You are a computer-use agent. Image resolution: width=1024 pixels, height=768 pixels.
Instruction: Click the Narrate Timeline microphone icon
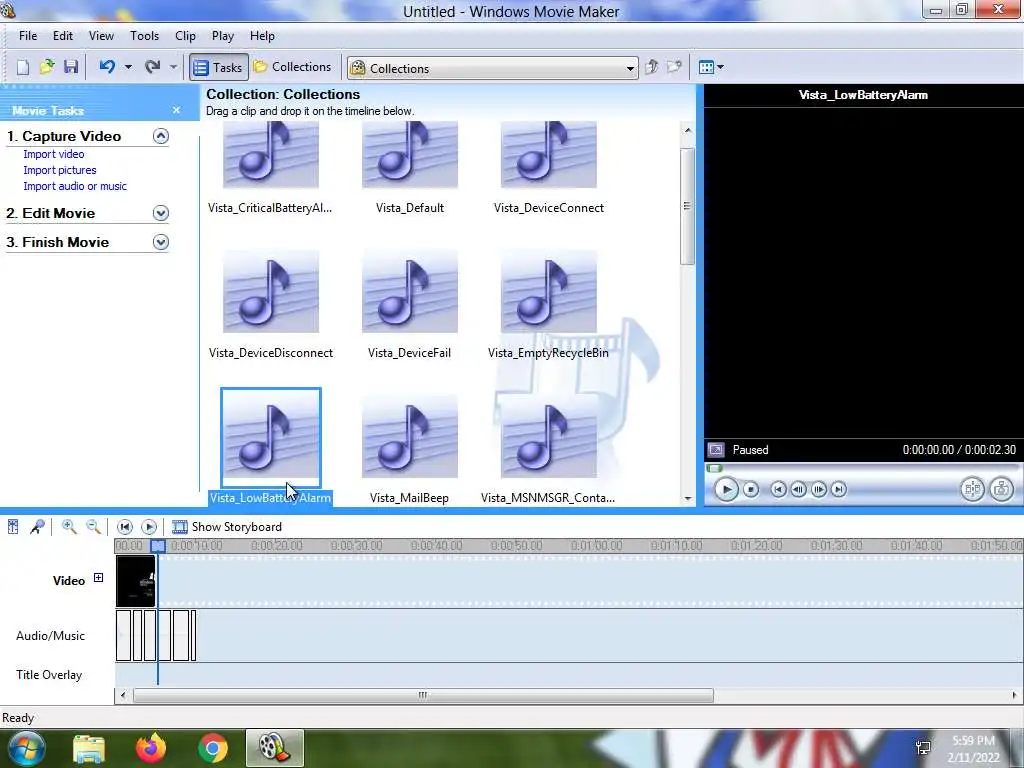click(37, 526)
